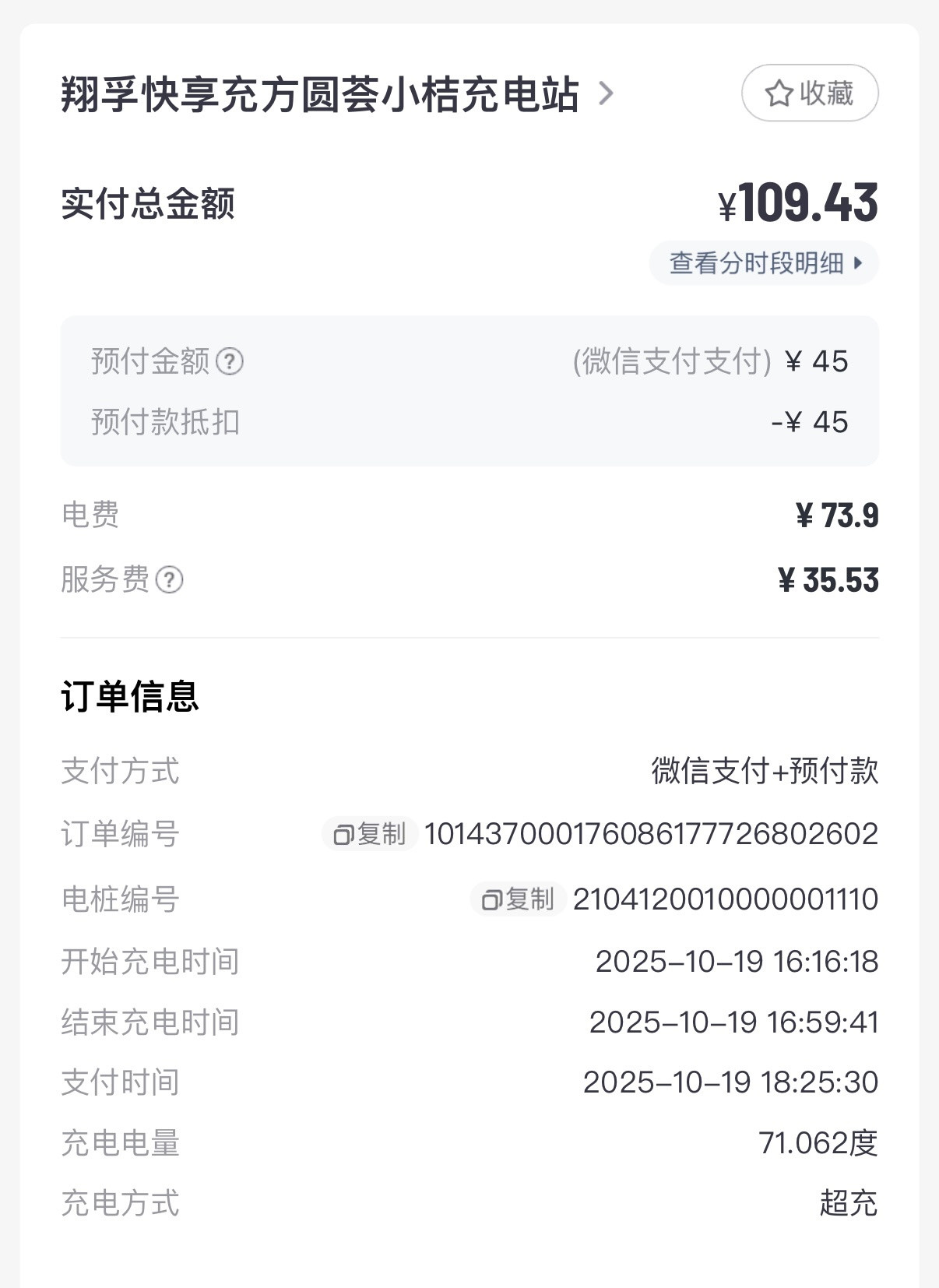Viewport: 939px width, 1288px height.
Task: Tap payment method 微信支付+预付款
Action: [x=765, y=771]
